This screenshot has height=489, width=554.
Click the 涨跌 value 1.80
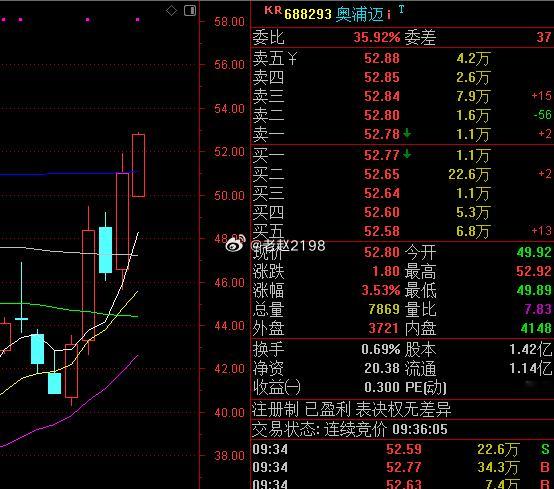pos(386,271)
